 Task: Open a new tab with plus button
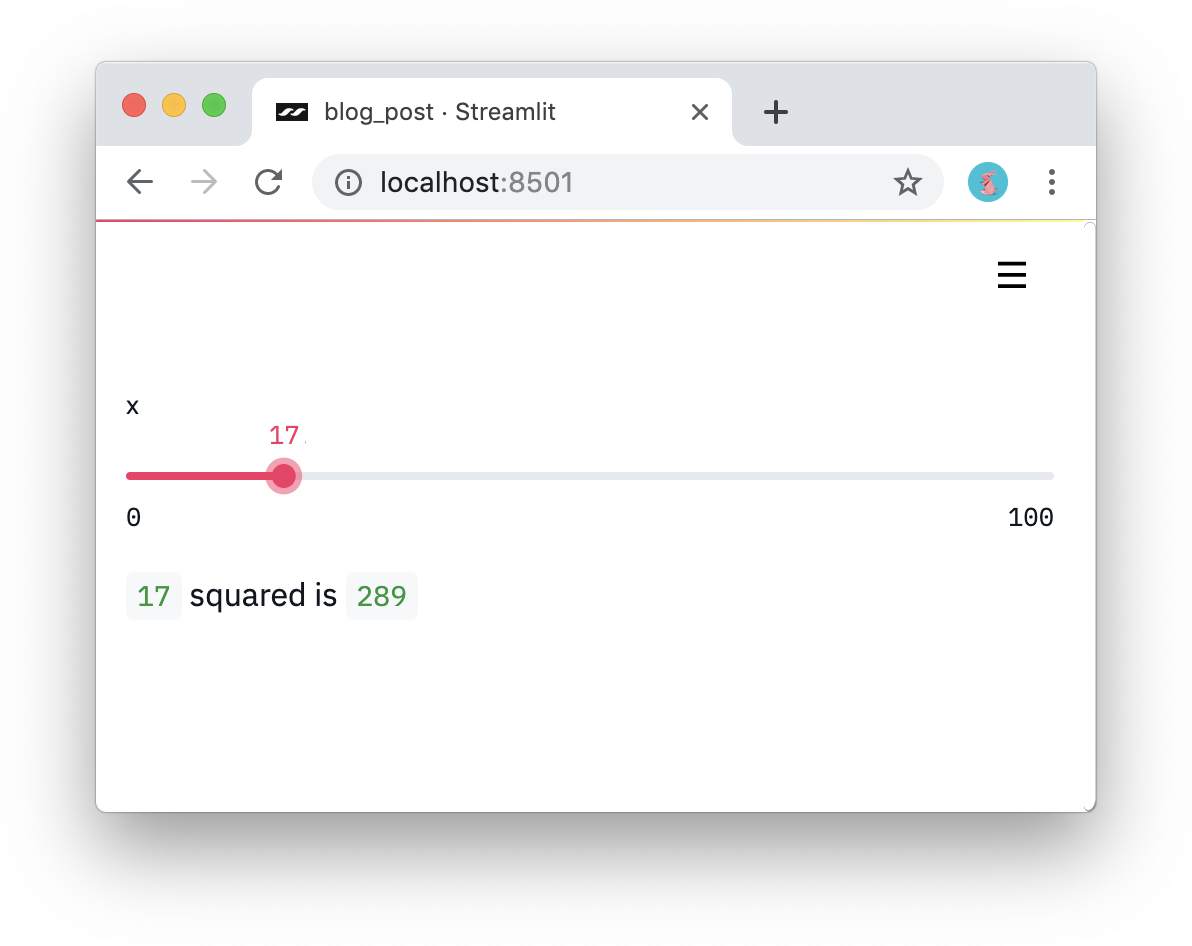point(775,112)
